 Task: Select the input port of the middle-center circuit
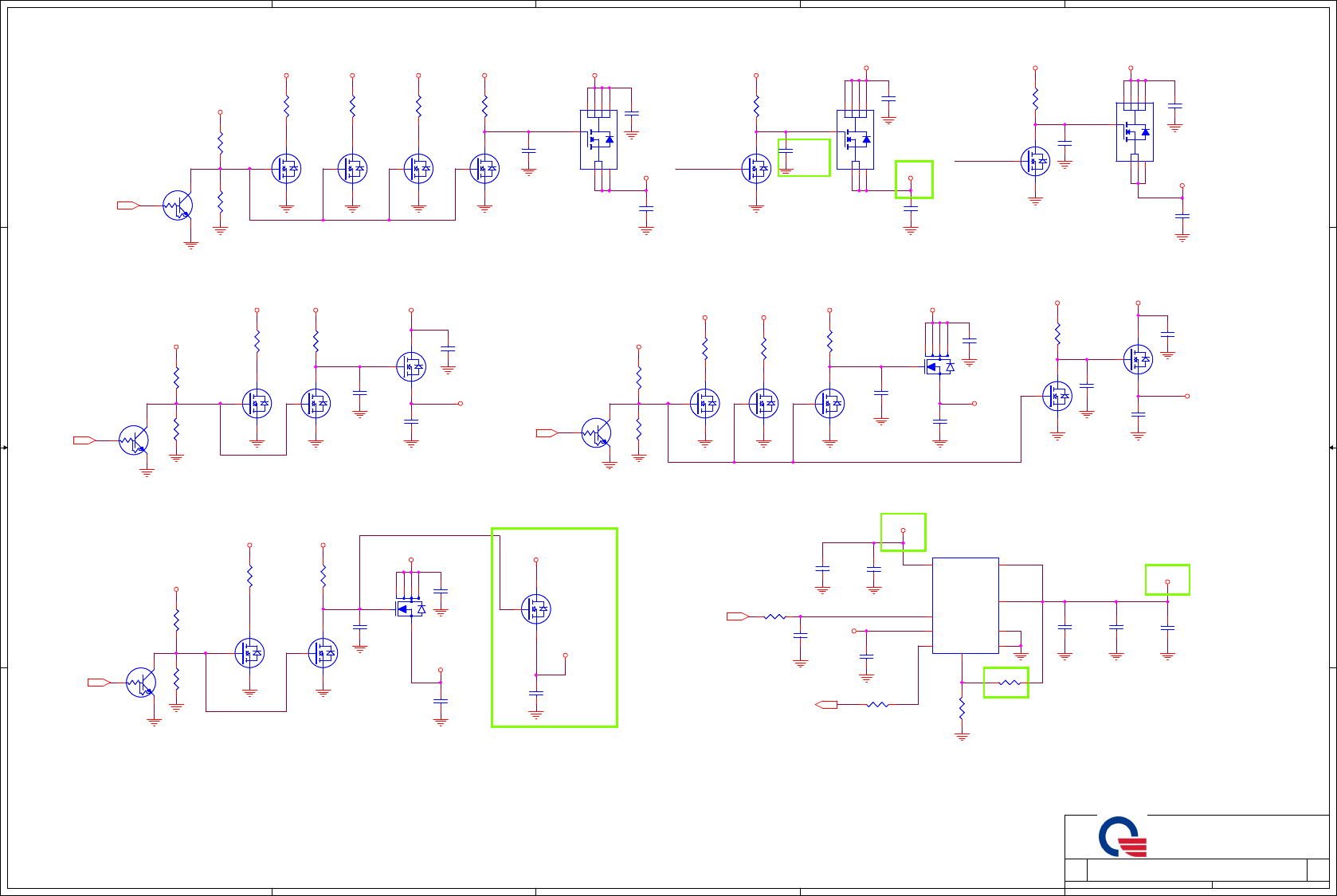coord(547,432)
